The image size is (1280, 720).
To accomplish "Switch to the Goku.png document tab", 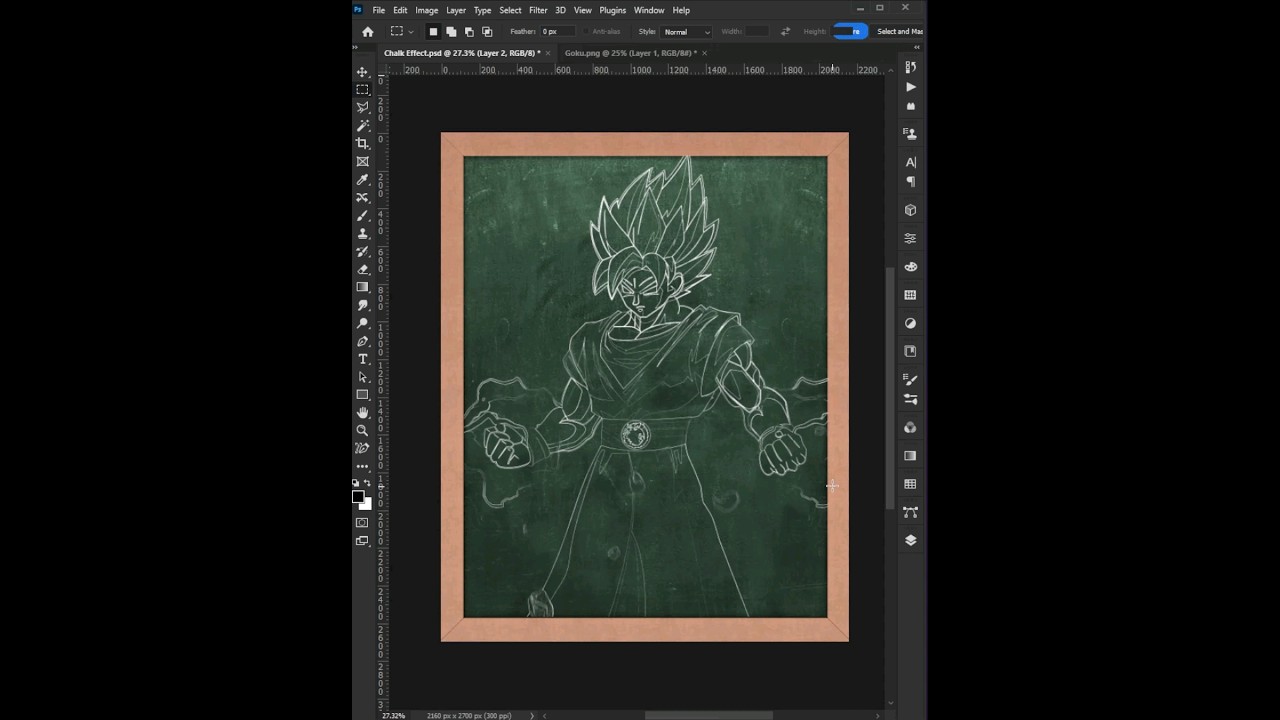I will pyautogui.click(x=630, y=53).
